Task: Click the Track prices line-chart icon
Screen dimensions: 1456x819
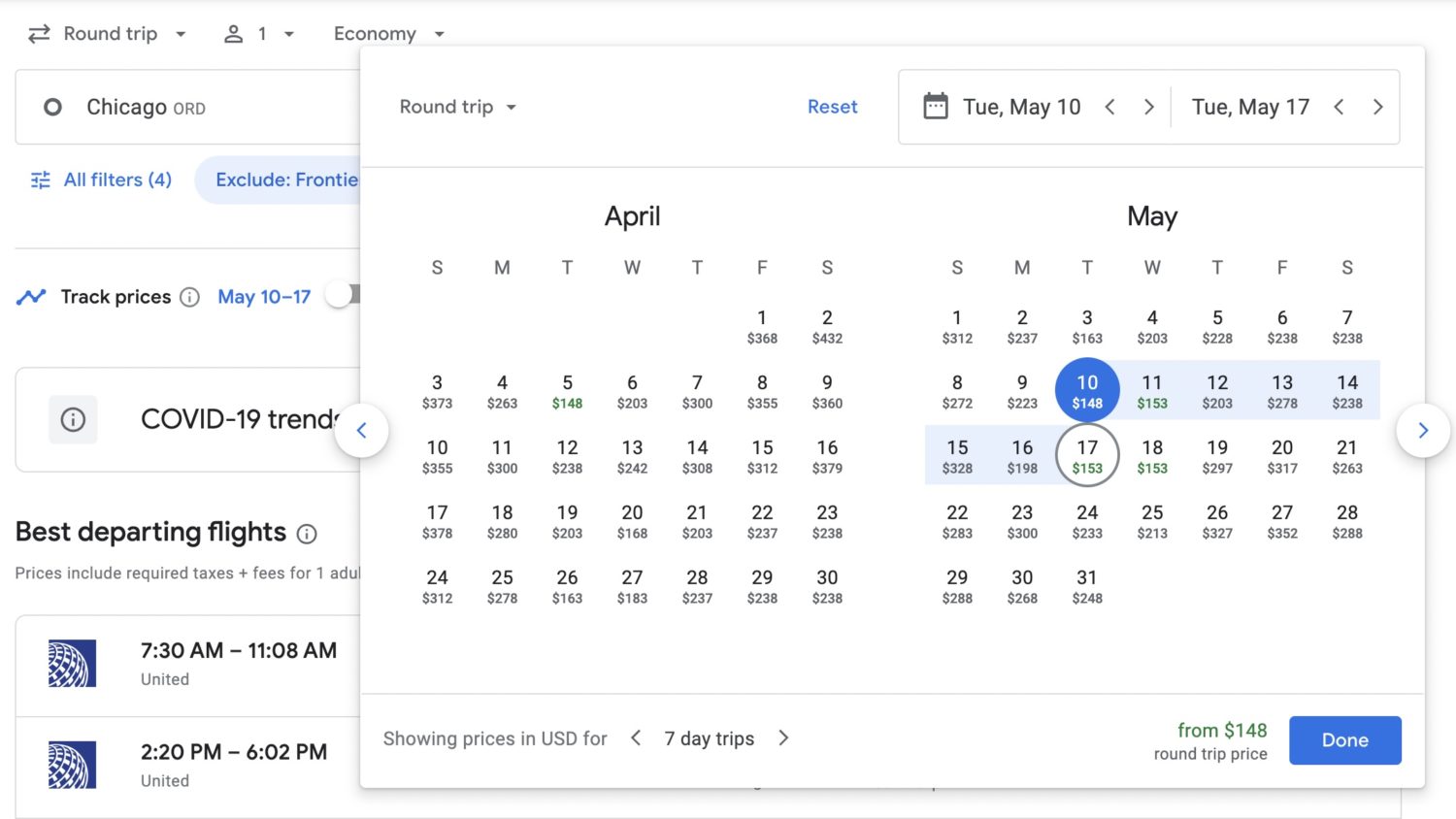Action: point(31,296)
